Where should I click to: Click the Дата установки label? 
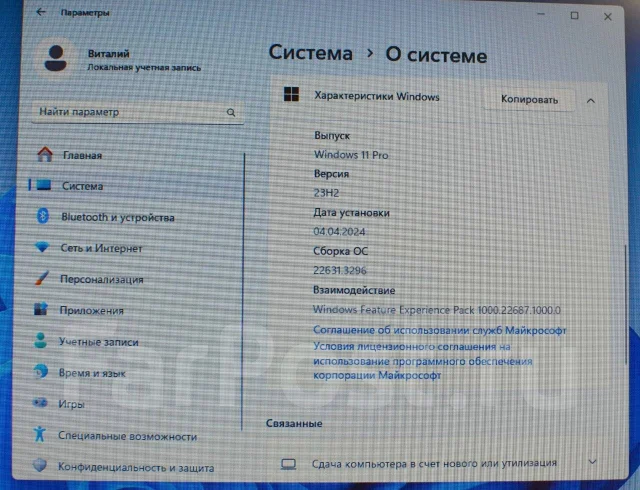[x=351, y=213]
